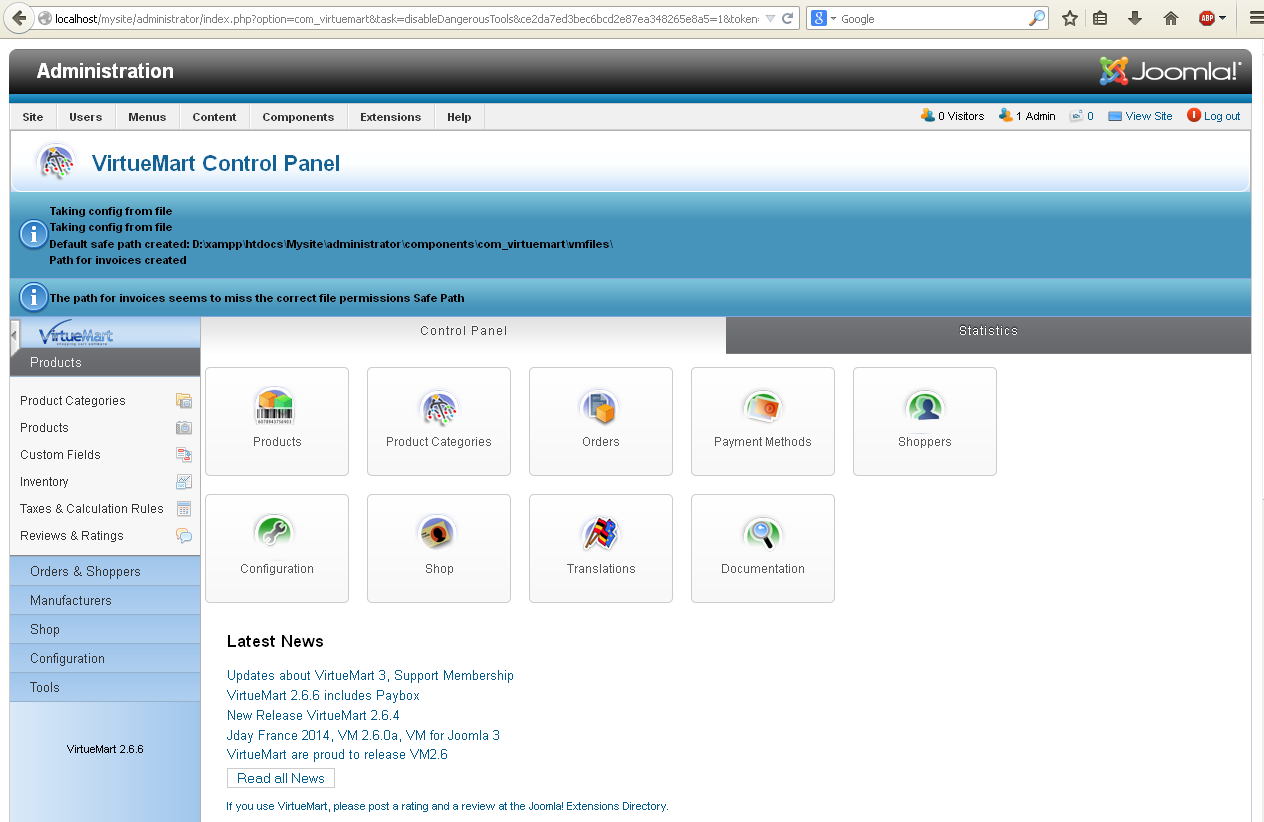Open the Extensions menu
This screenshot has width=1264, height=822.
tap(391, 117)
